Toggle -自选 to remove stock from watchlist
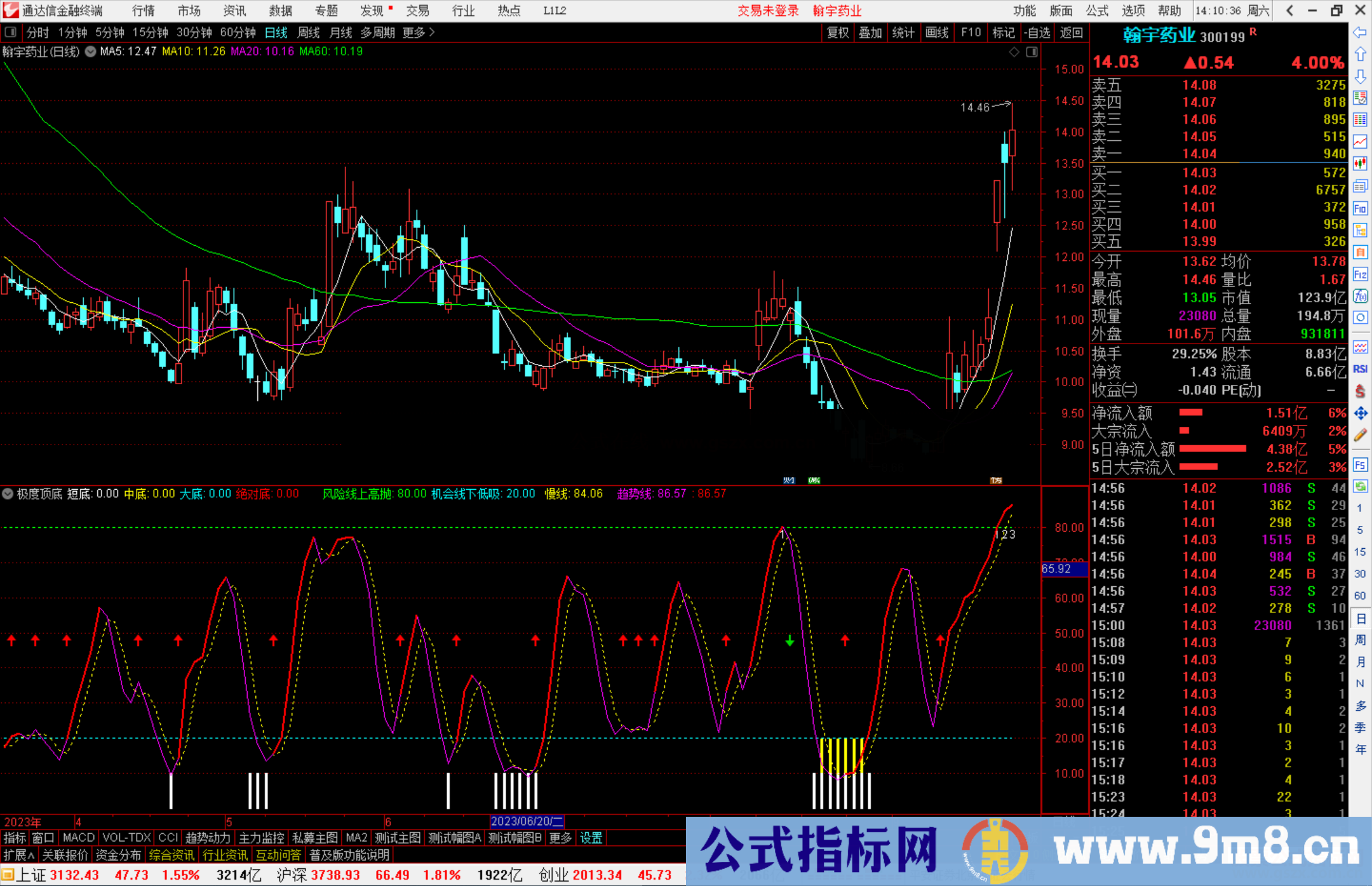This screenshot has height=886, width=1372. 1037,32
